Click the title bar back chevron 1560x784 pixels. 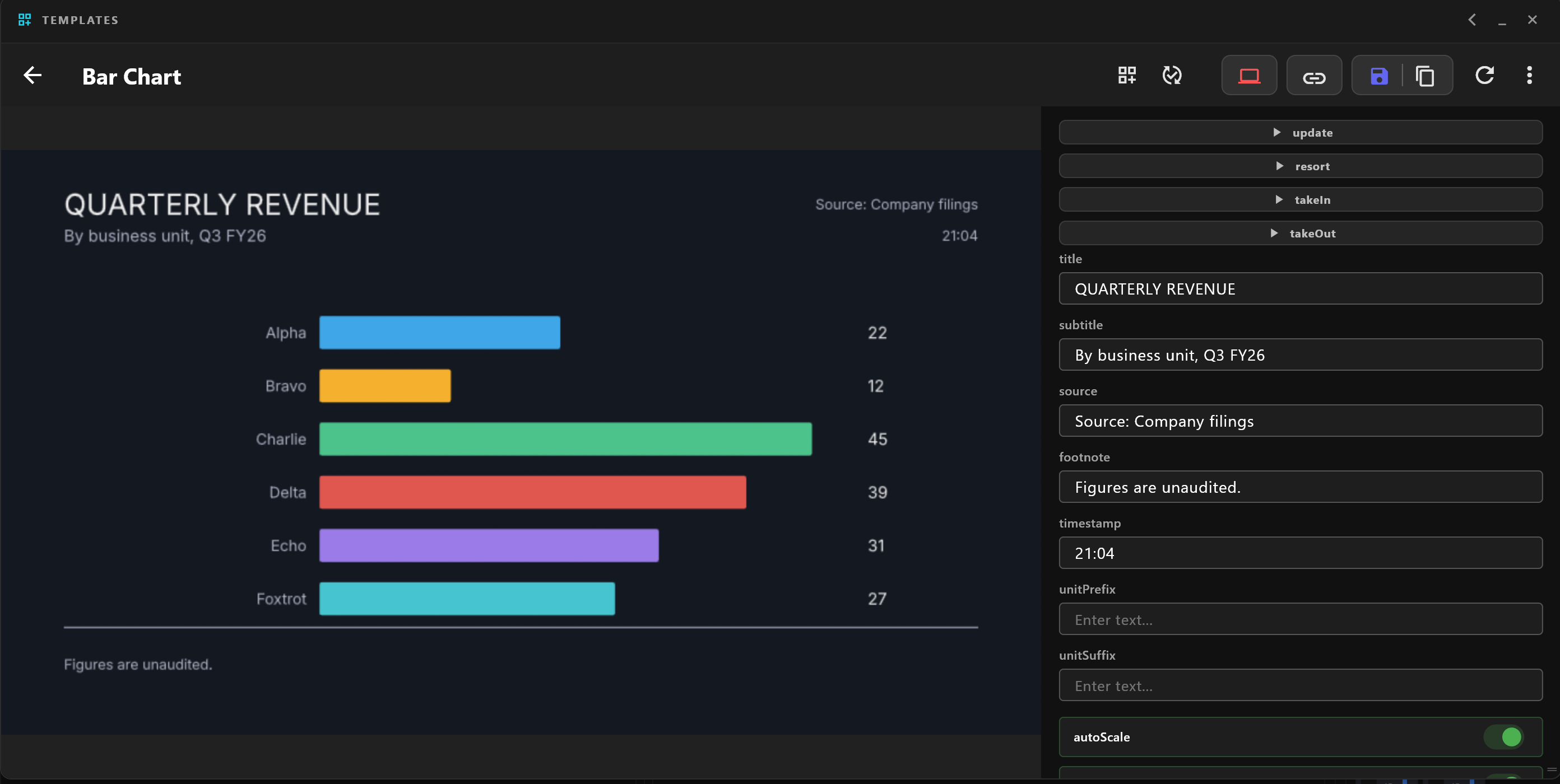tap(1472, 20)
